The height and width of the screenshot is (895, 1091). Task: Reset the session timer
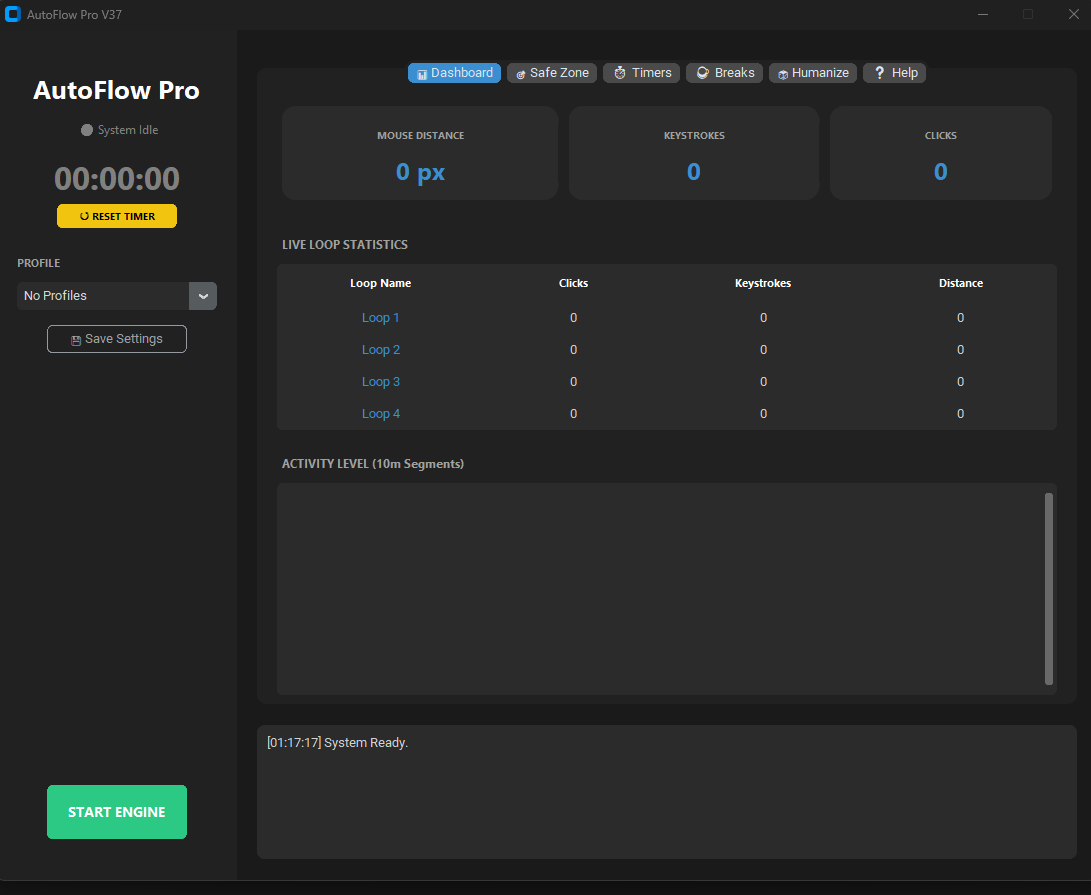(x=116, y=216)
